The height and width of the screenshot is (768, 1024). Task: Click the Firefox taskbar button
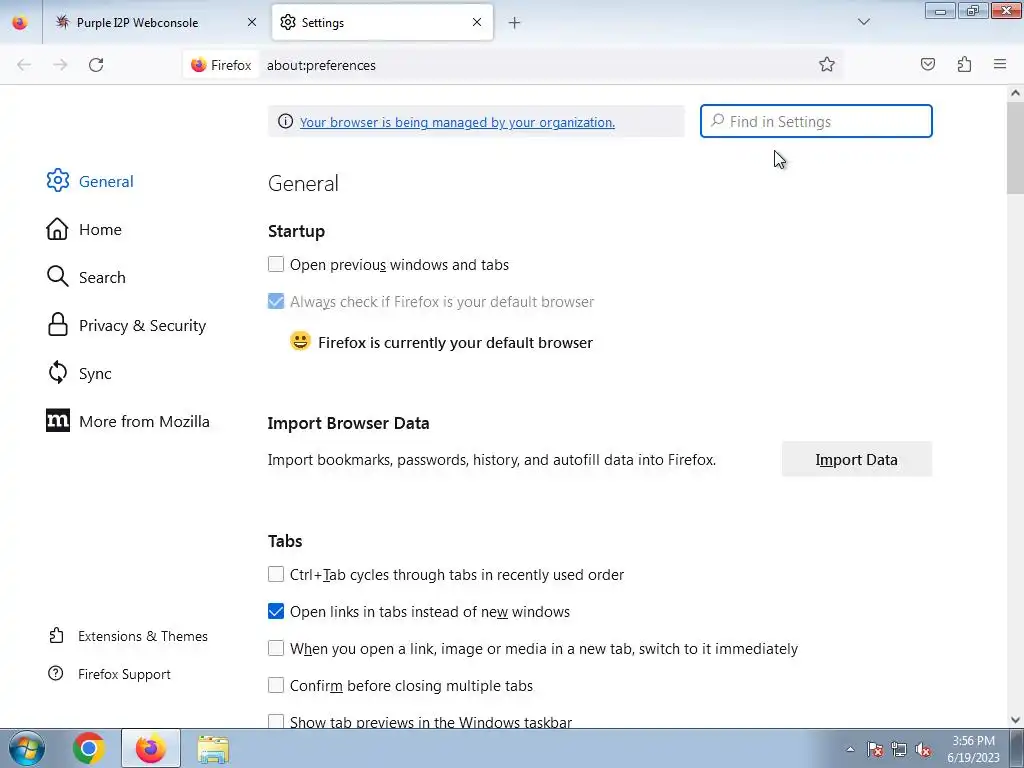tap(151, 748)
